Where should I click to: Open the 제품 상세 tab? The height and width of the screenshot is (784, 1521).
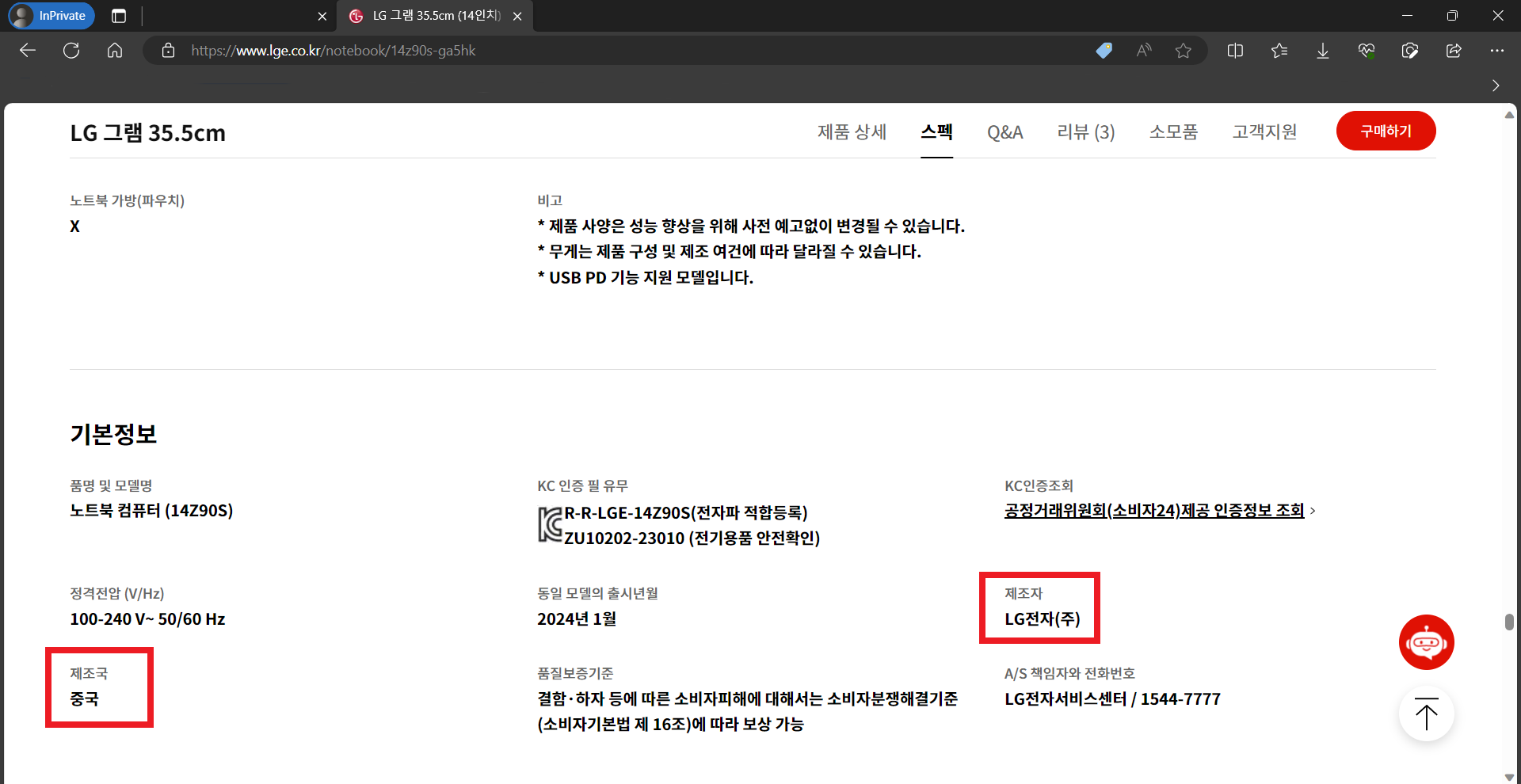(x=852, y=132)
